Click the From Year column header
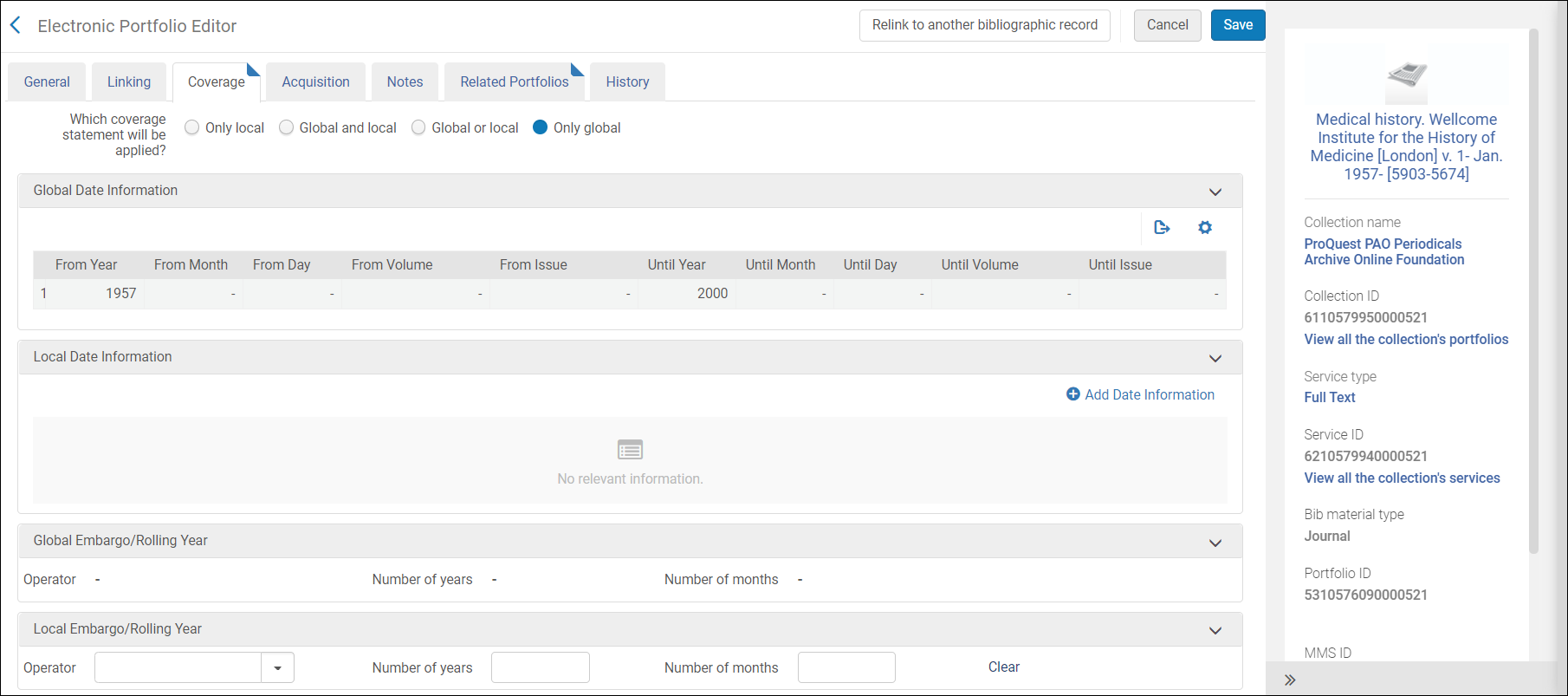The width and height of the screenshot is (1568, 696). coord(86,264)
